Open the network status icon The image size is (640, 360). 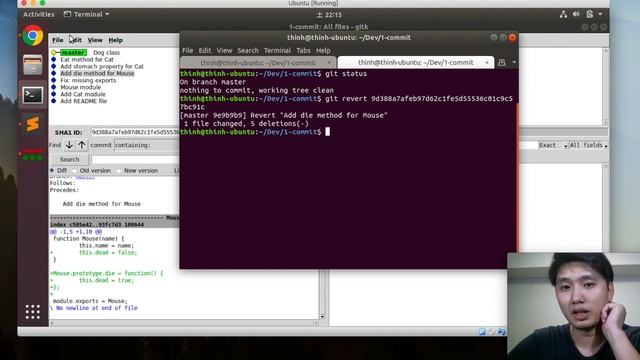click(x=563, y=14)
